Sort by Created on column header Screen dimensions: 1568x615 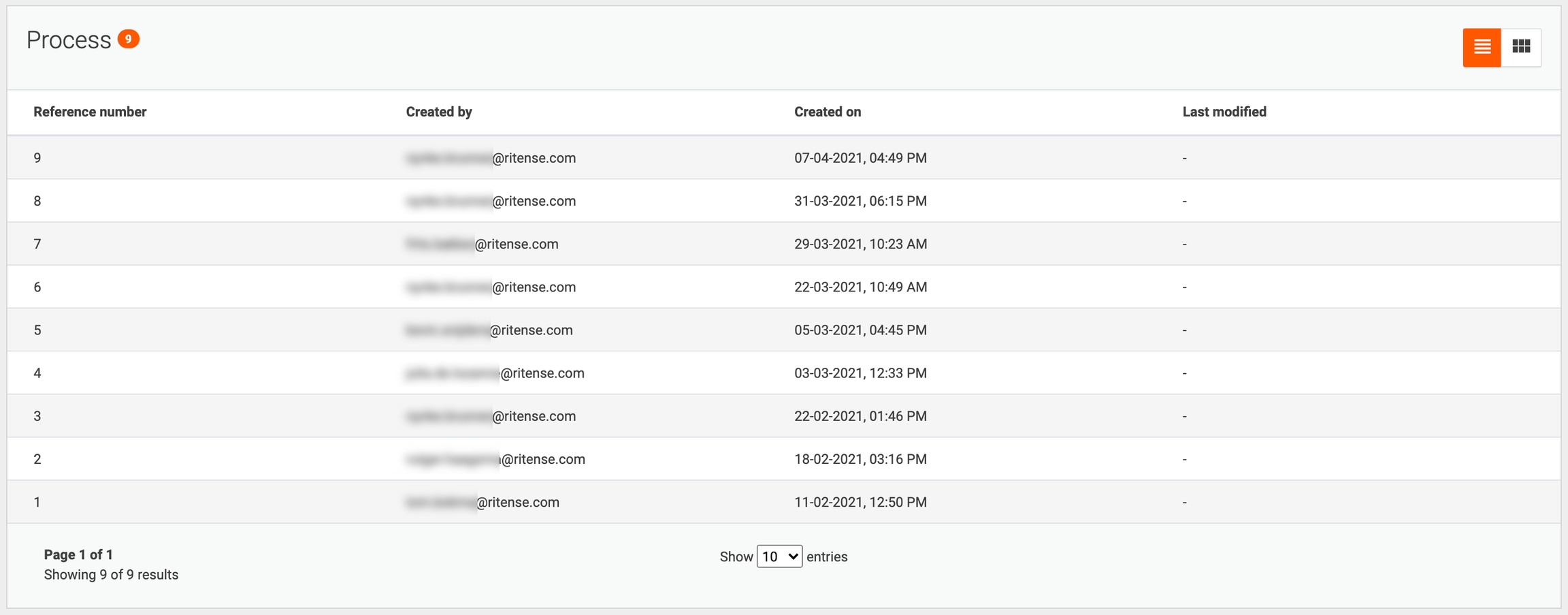click(827, 112)
